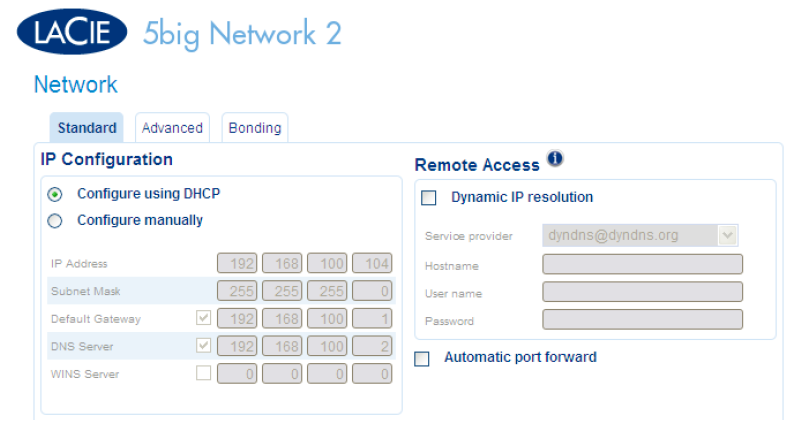789x439 pixels.
Task: Click the User name input field
Action: point(643,291)
